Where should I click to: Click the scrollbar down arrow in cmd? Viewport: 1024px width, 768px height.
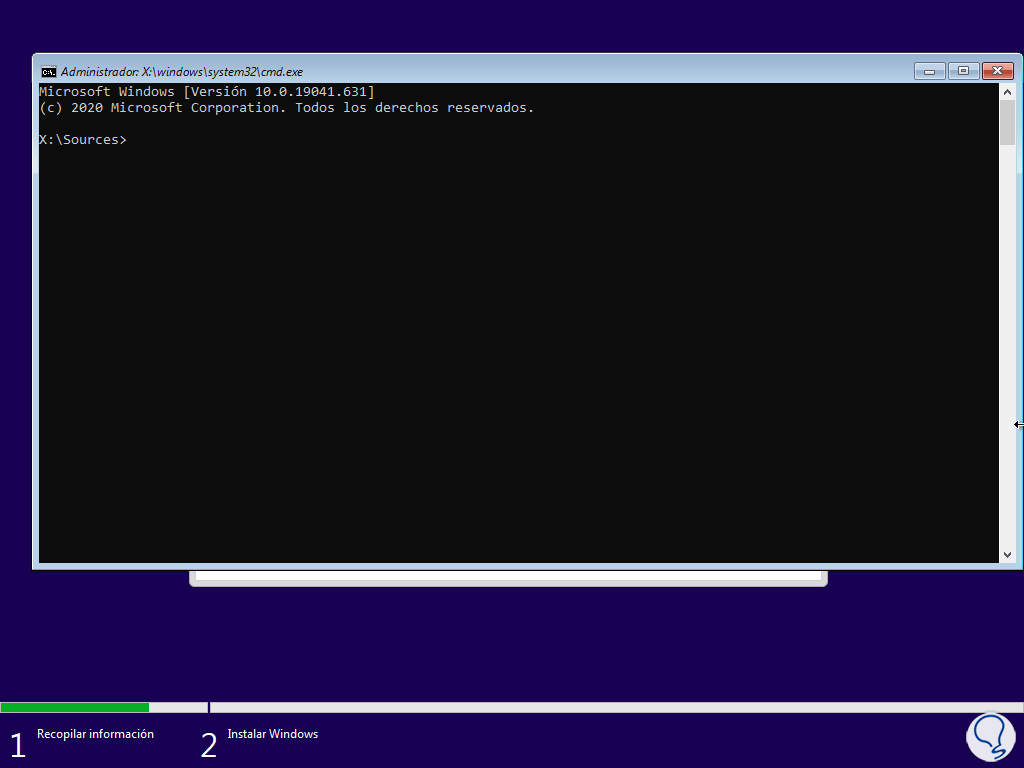pos(1007,554)
